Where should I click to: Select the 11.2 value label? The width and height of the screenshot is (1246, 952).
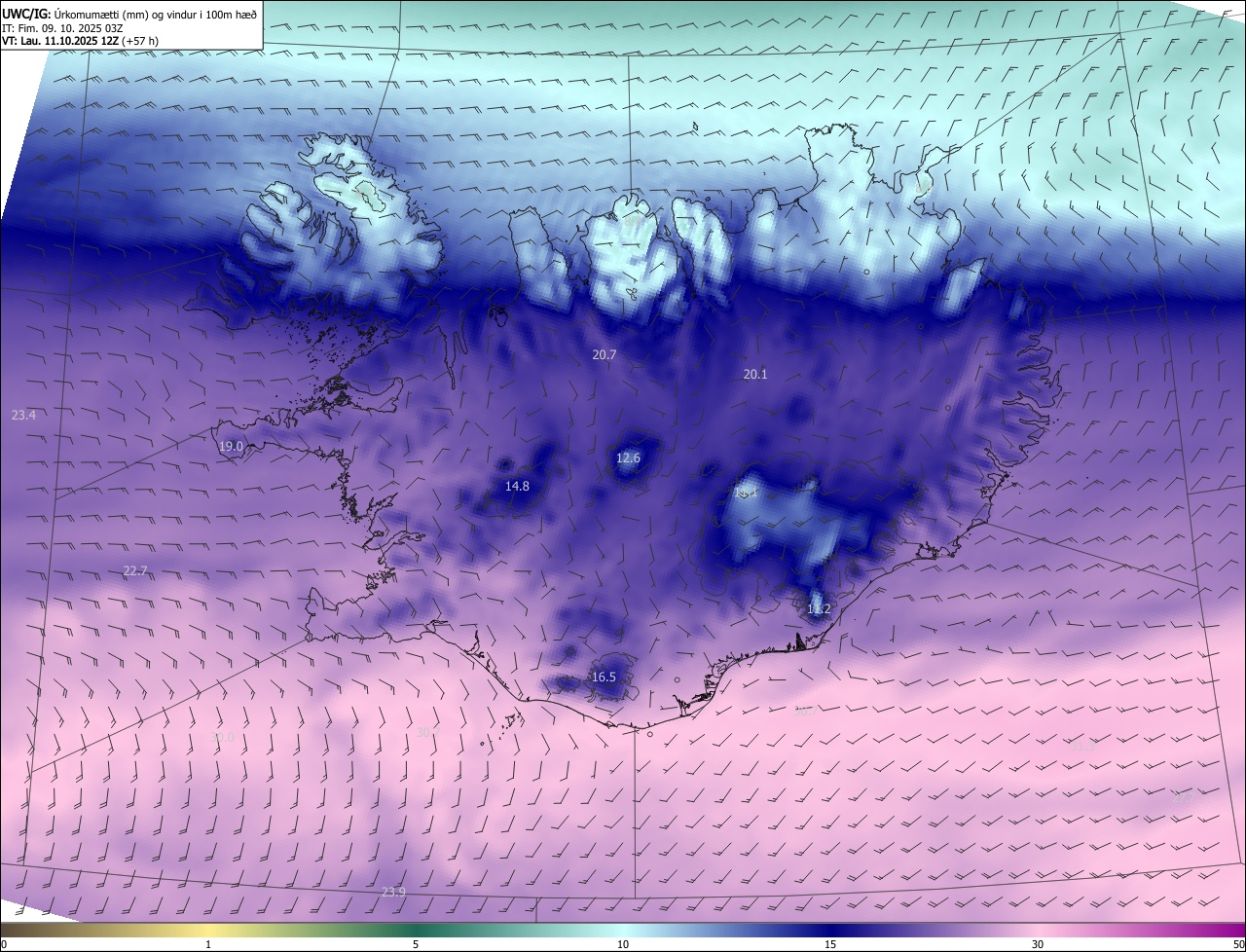tap(819, 609)
